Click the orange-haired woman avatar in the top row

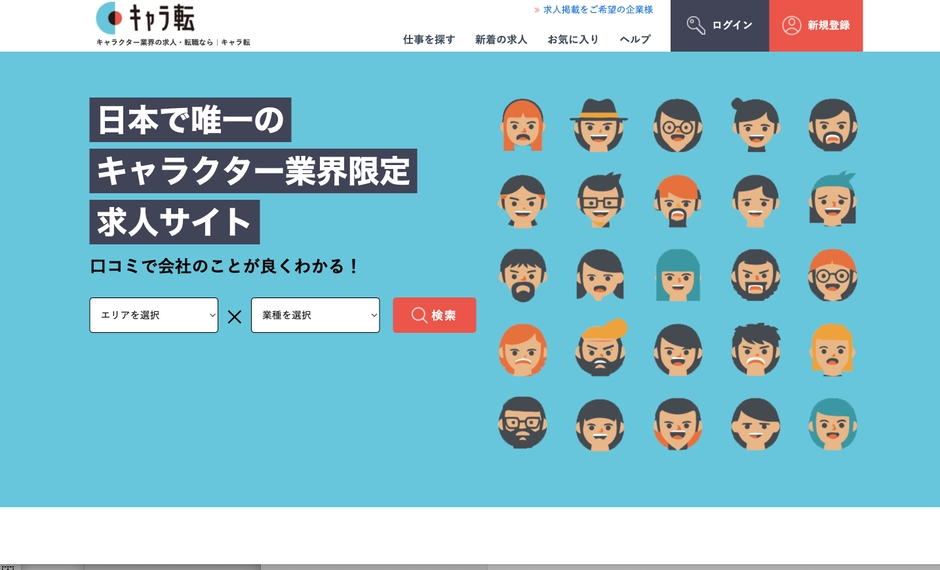coord(521,125)
